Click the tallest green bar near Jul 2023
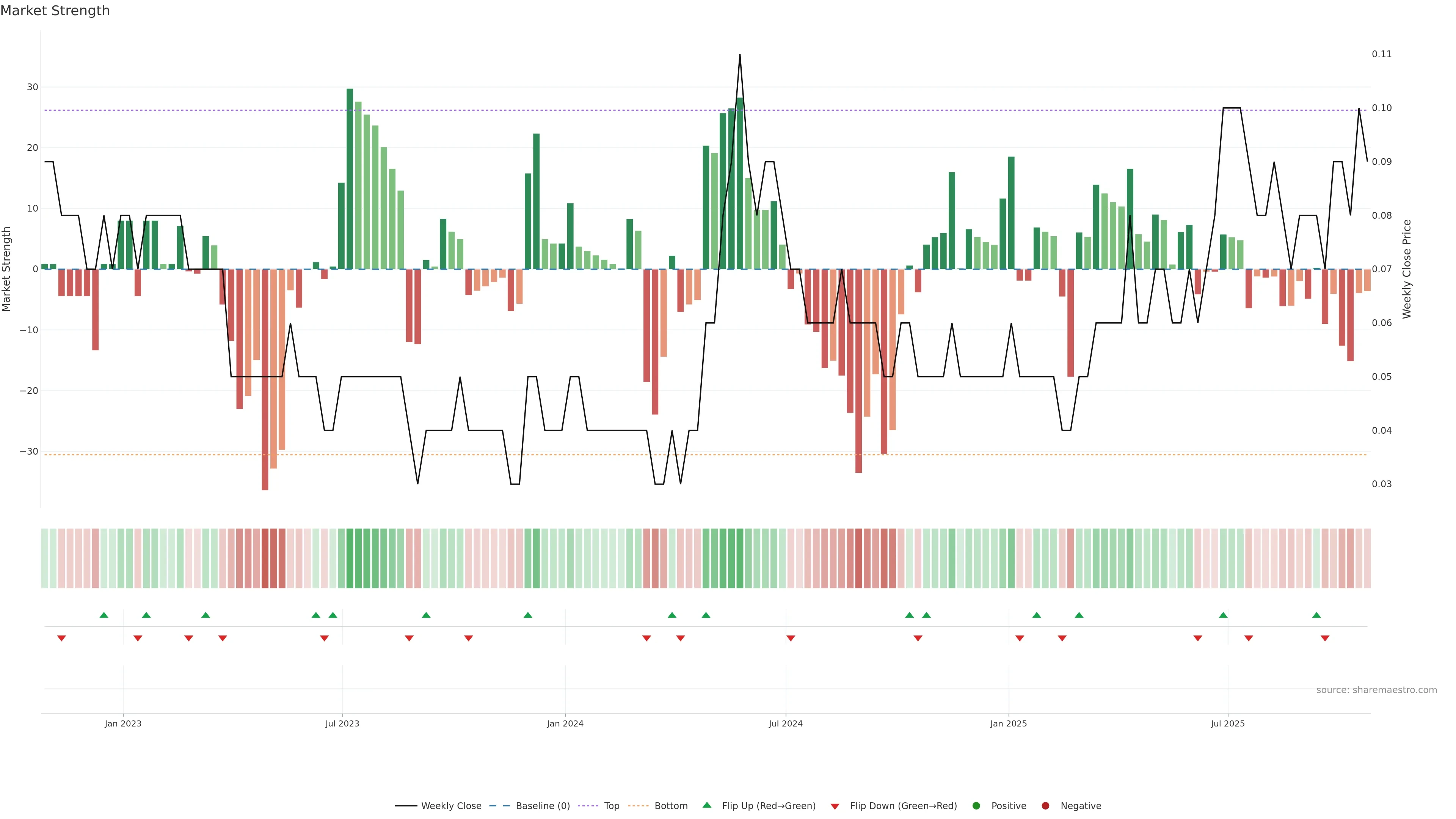The height and width of the screenshot is (819, 1456). pos(350,179)
